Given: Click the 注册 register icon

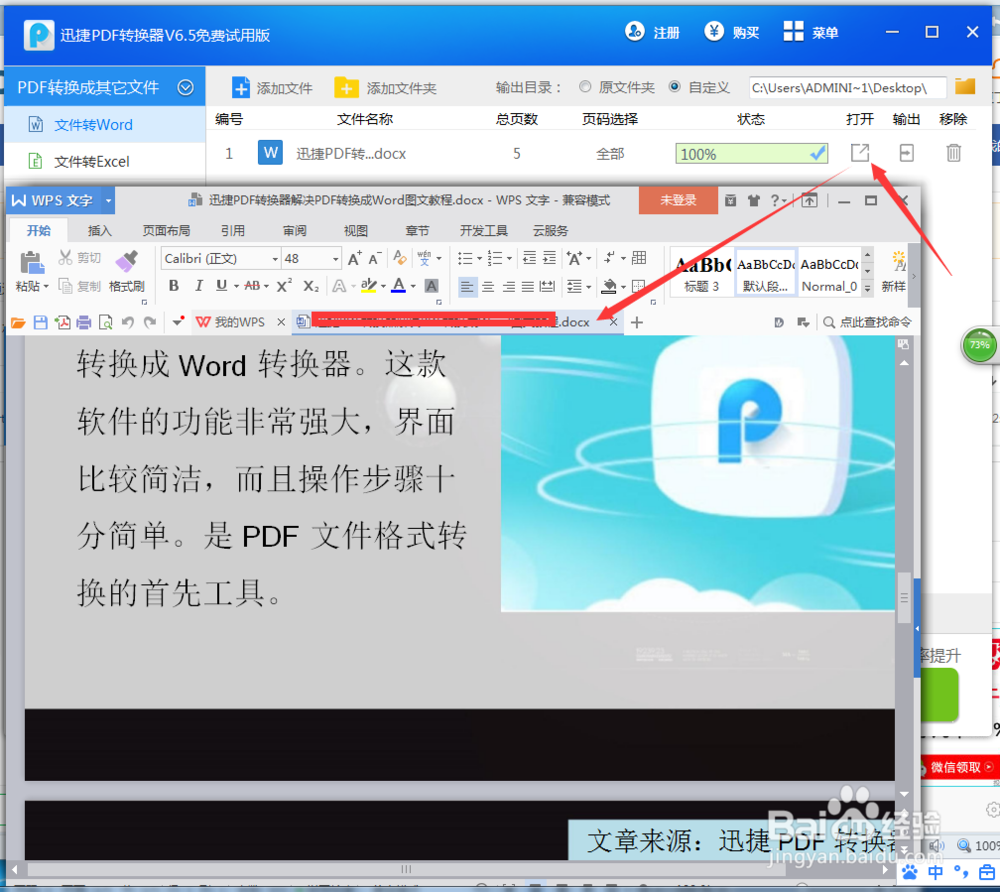Looking at the screenshot, I should point(635,31).
